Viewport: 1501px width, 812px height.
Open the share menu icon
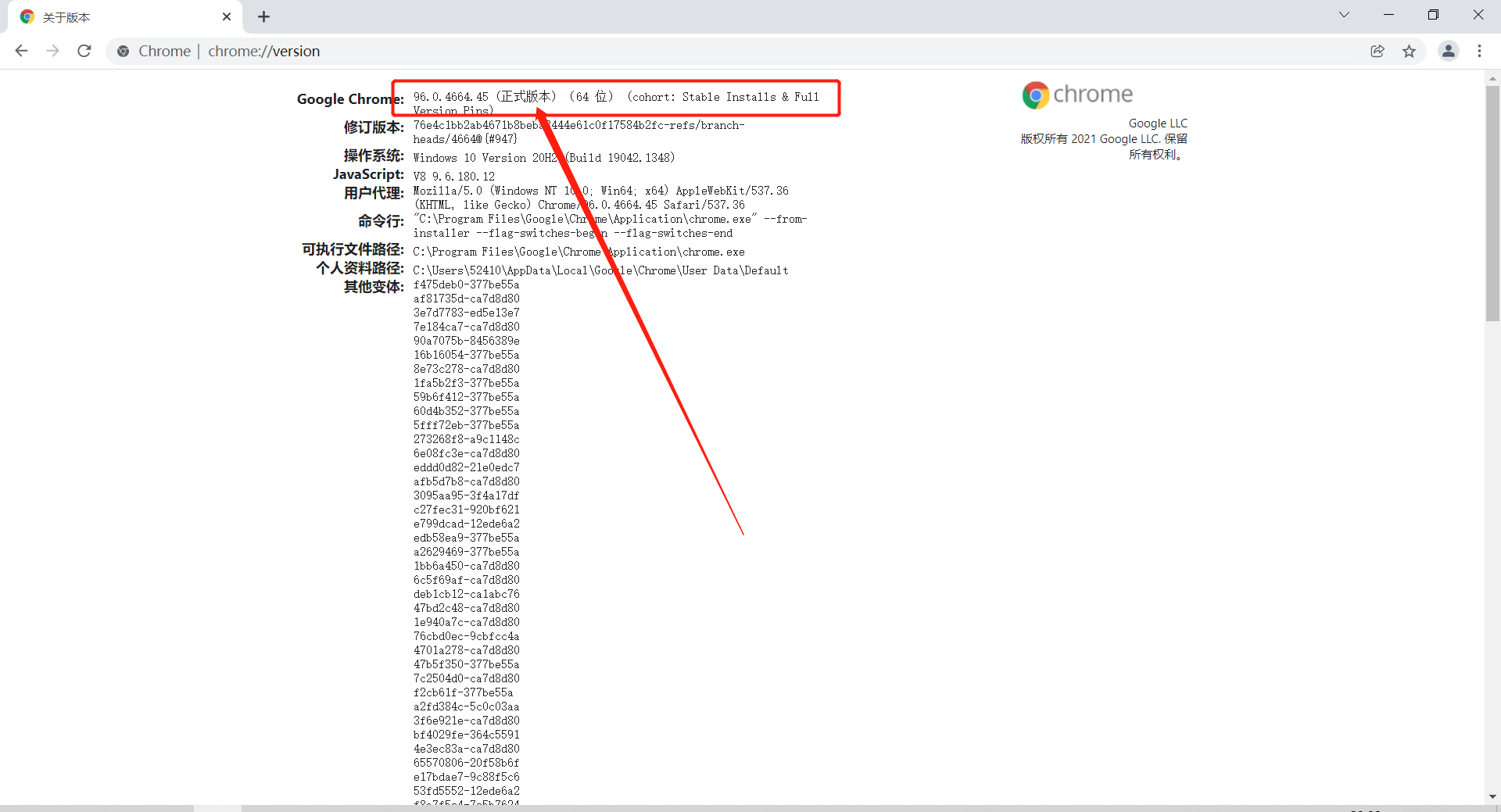pyautogui.click(x=1377, y=51)
